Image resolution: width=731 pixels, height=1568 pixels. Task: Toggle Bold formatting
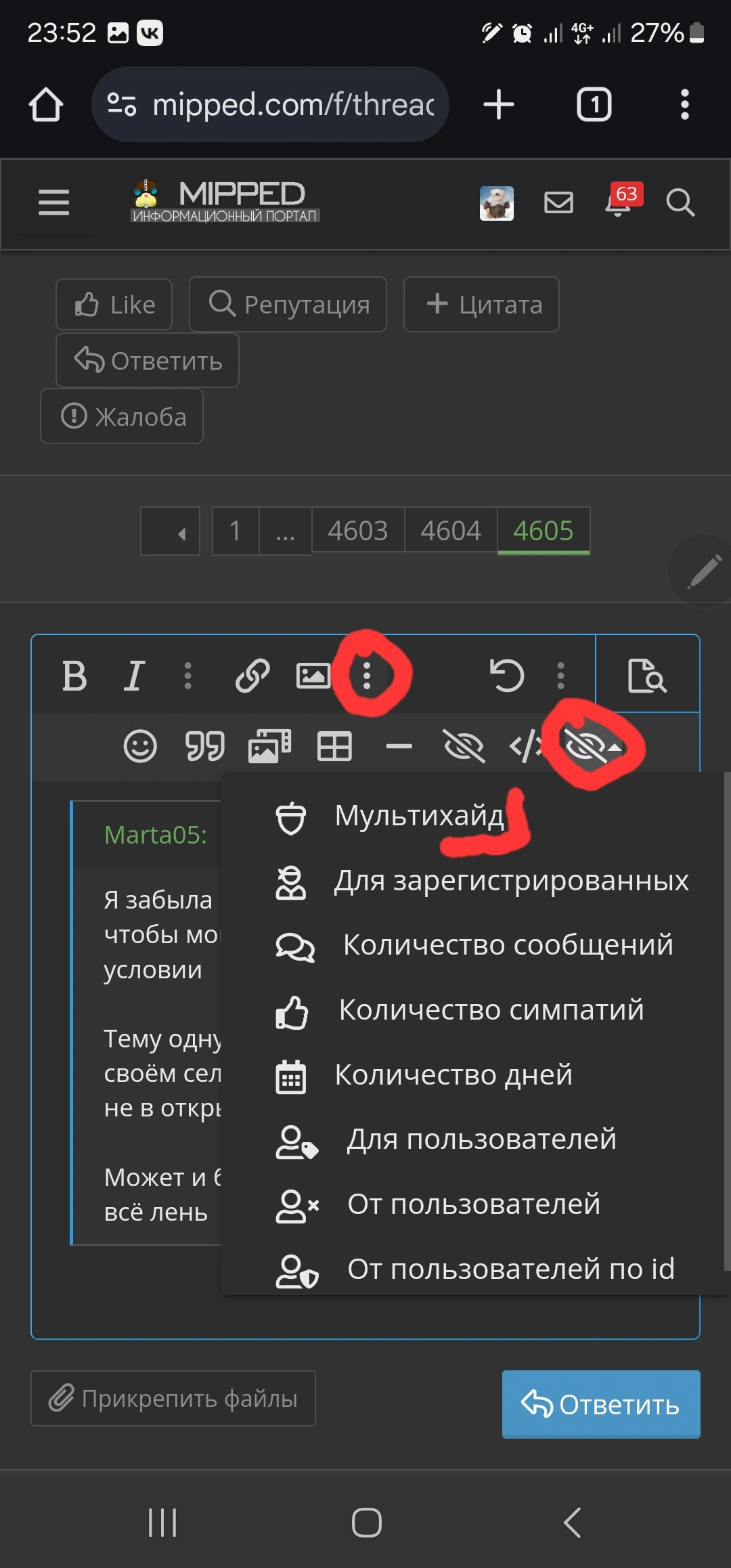[74, 676]
